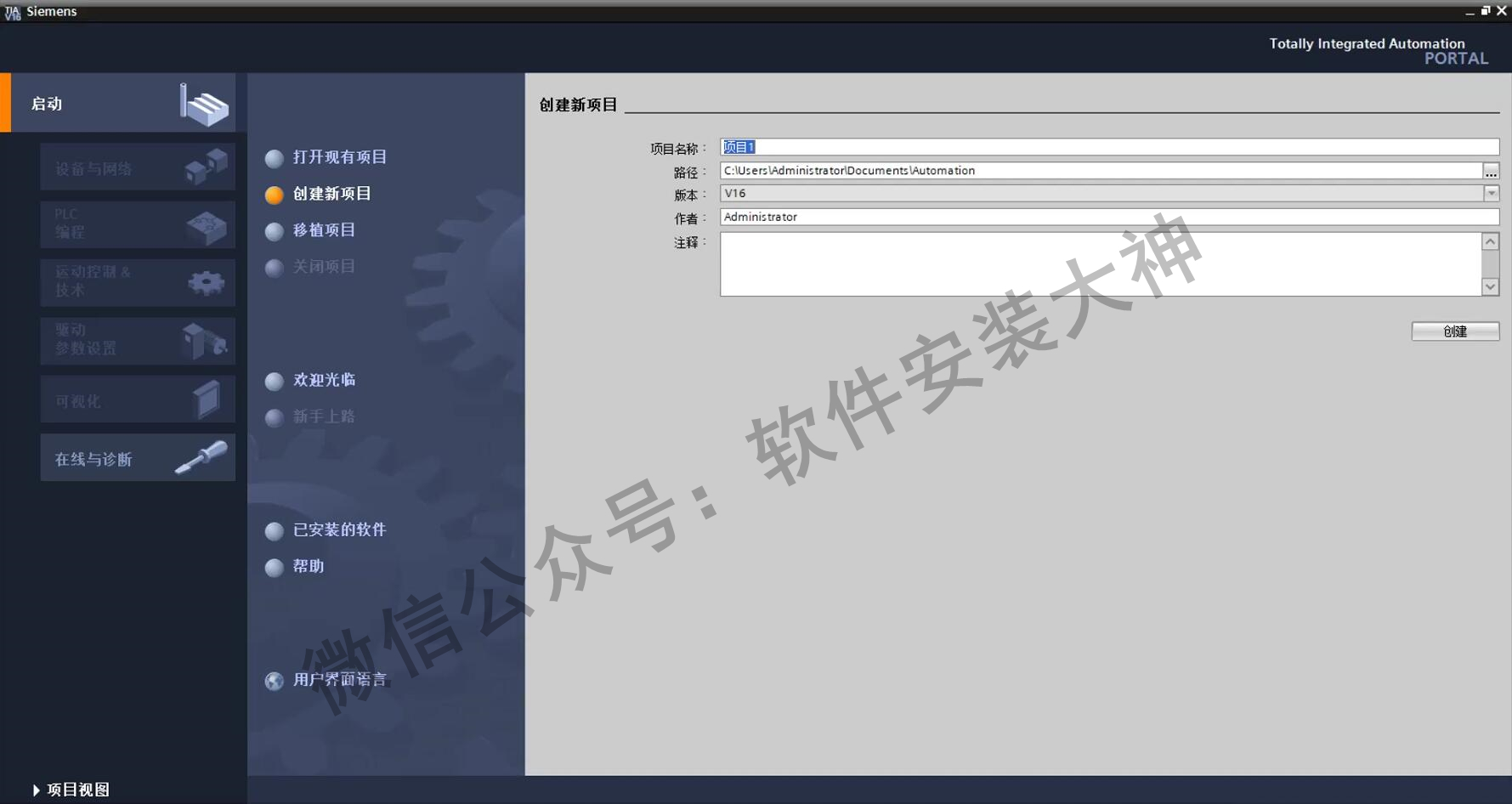Expand 项目视图 triangle at bottom left
Viewport: 1512px width, 804px height.
36,790
